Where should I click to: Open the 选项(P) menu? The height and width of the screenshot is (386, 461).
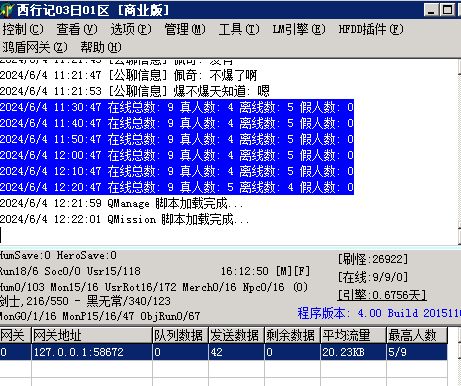(131, 29)
